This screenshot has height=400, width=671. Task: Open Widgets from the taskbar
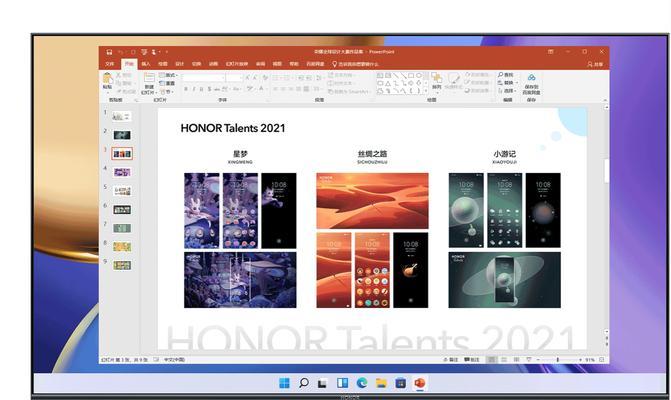click(x=342, y=383)
